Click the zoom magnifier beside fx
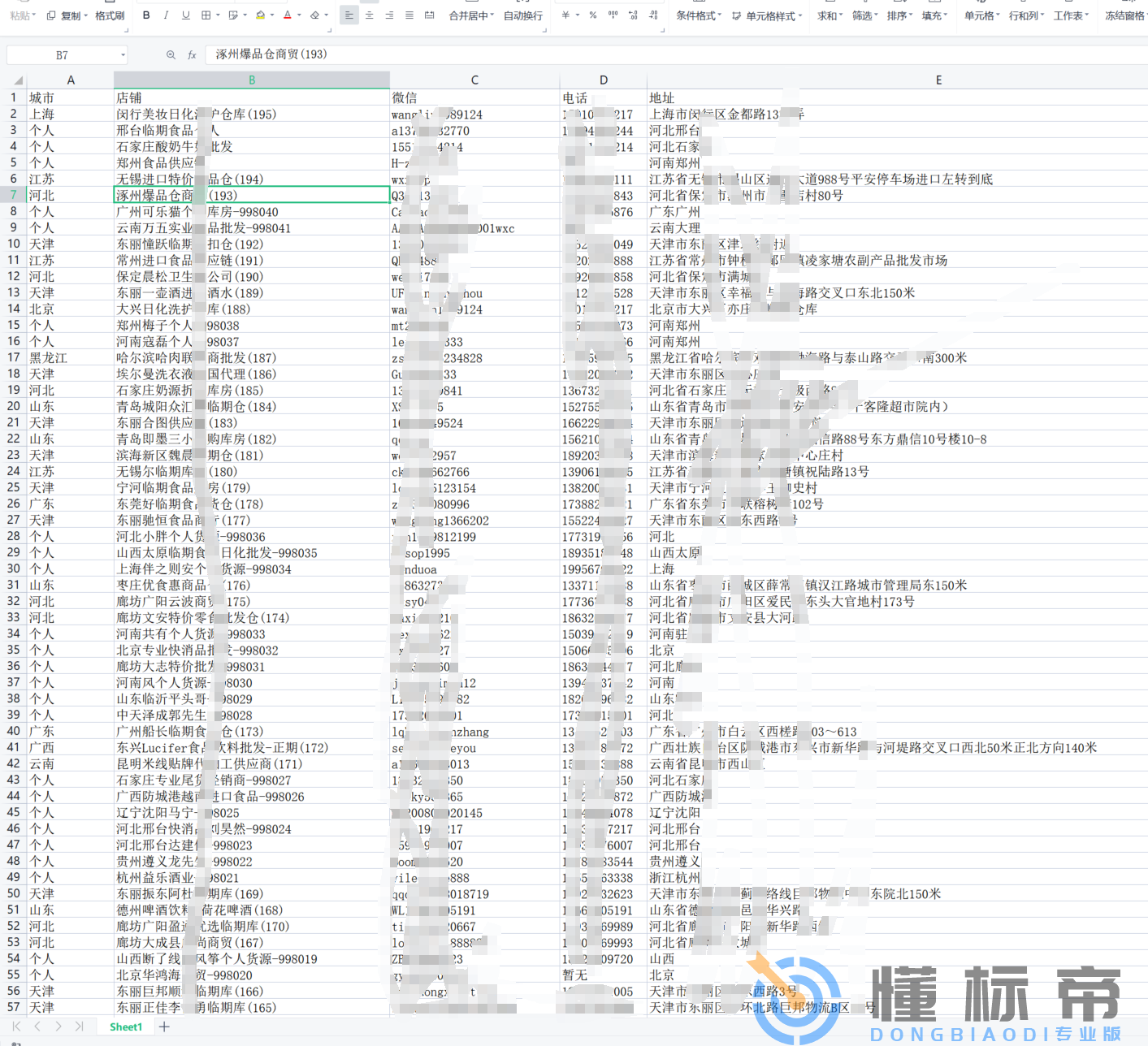Image resolution: width=1148 pixels, height=1046 pixels. point(171,55)
